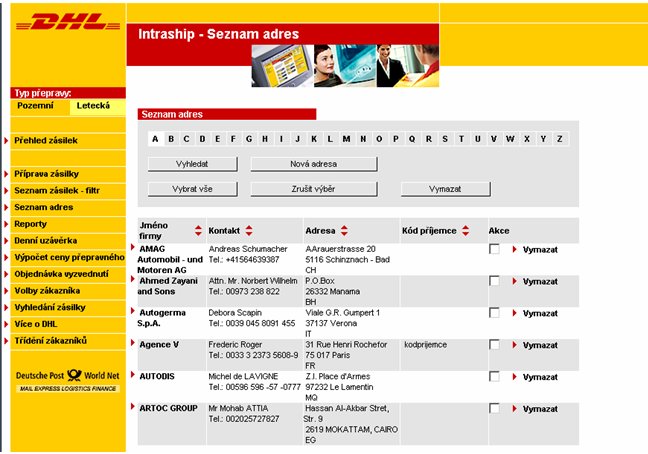
Task: Open AMAG Automobil - und Motoren AG entry
Action: click(170, 259)
